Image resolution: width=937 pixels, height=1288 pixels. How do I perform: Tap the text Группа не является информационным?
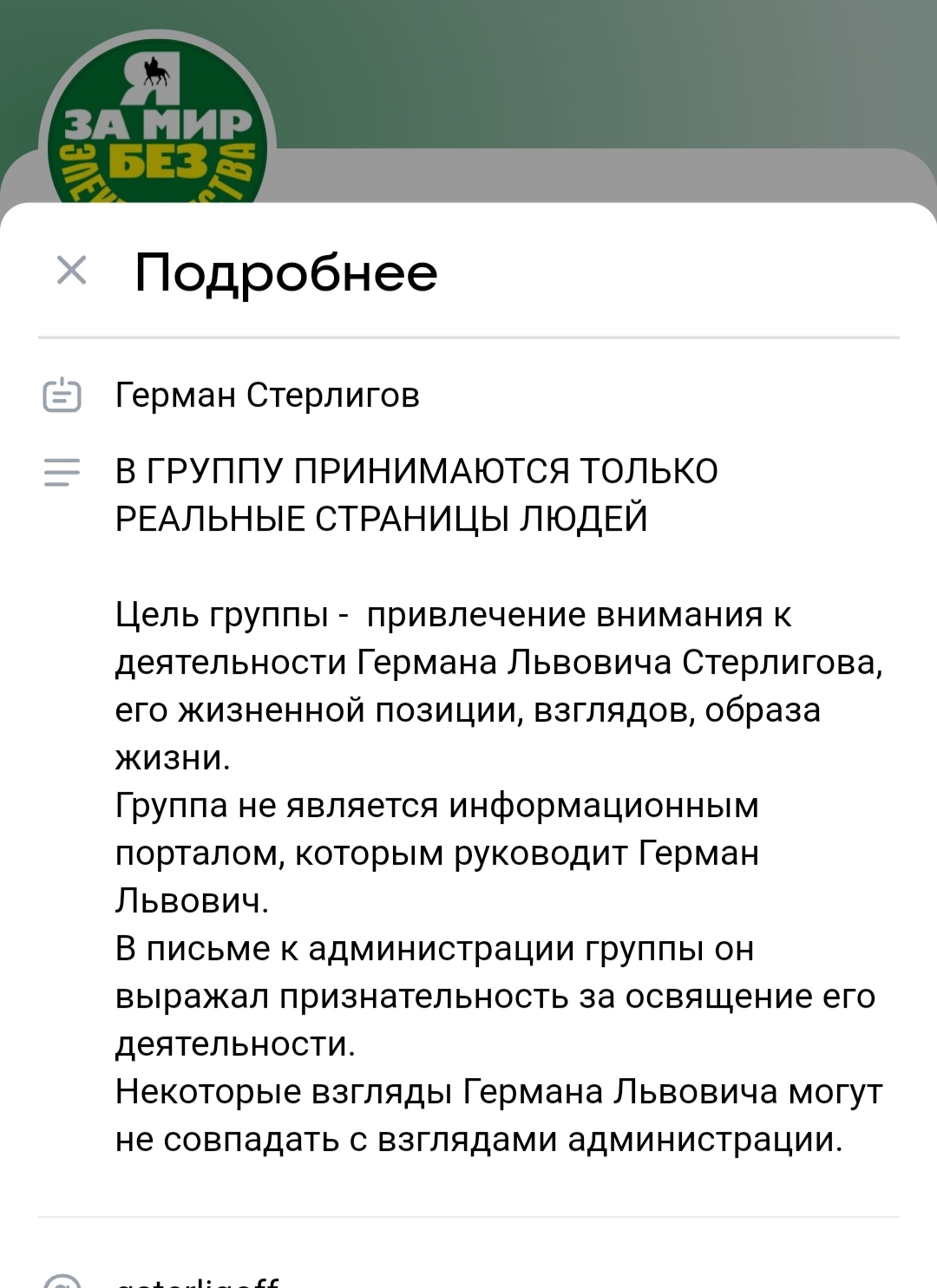pos(437,806)
